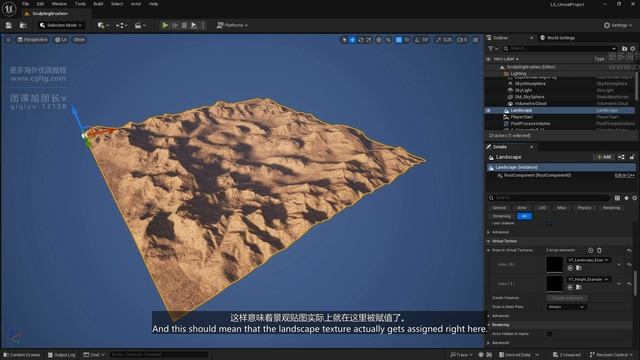Toggle visibility eye of Landscape actor
This screenshot has height=360, width=640.
488,110
